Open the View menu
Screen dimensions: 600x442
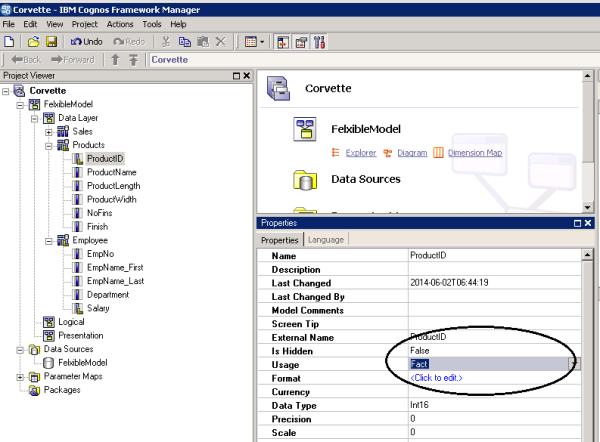click(x=54, y=24)
